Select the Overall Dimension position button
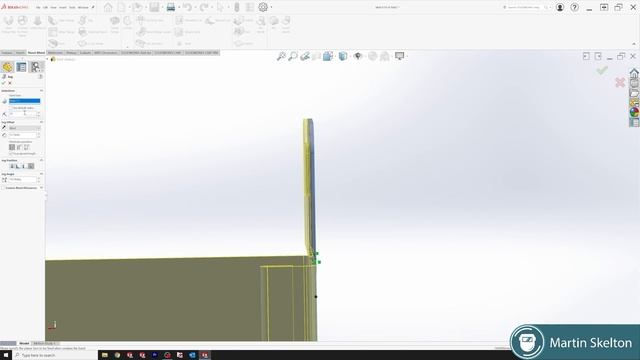This screenshot has width=640, height=360. 27,147
